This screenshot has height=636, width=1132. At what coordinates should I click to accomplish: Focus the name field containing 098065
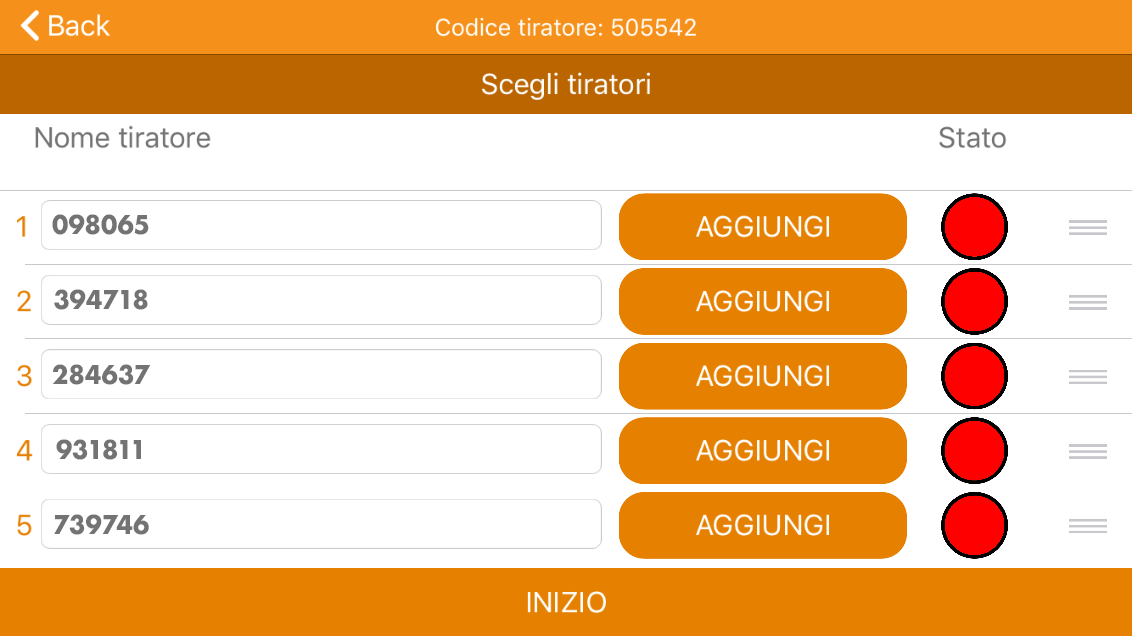tap(321, 226)
